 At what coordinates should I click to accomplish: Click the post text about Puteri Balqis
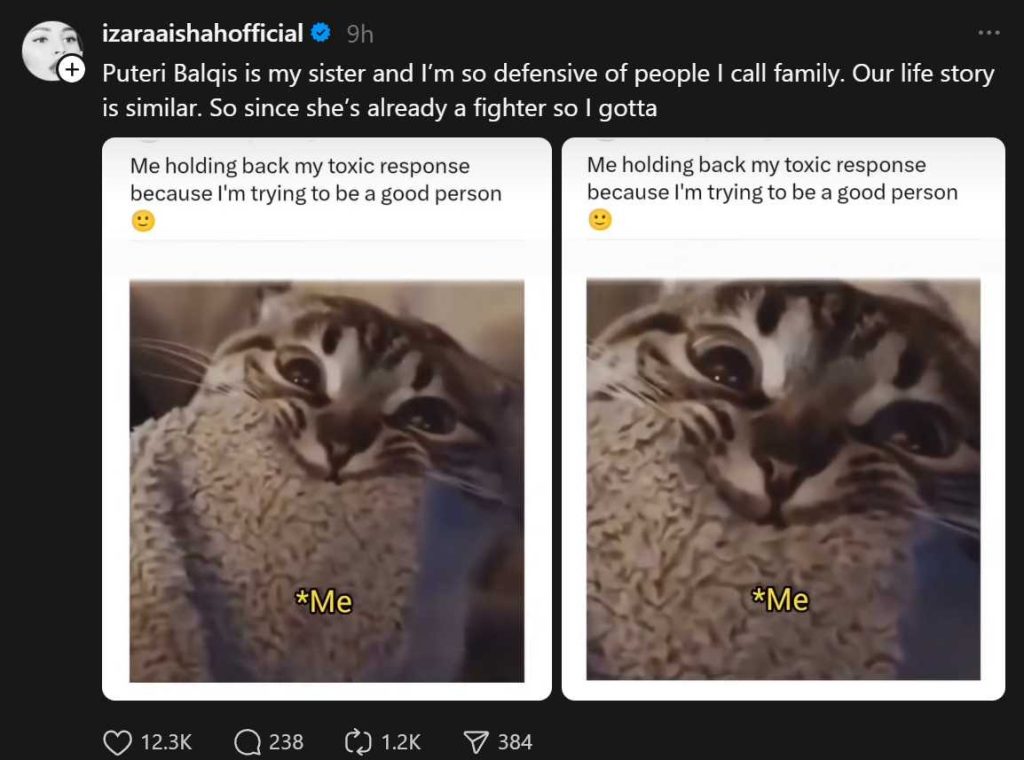(548, 91)
